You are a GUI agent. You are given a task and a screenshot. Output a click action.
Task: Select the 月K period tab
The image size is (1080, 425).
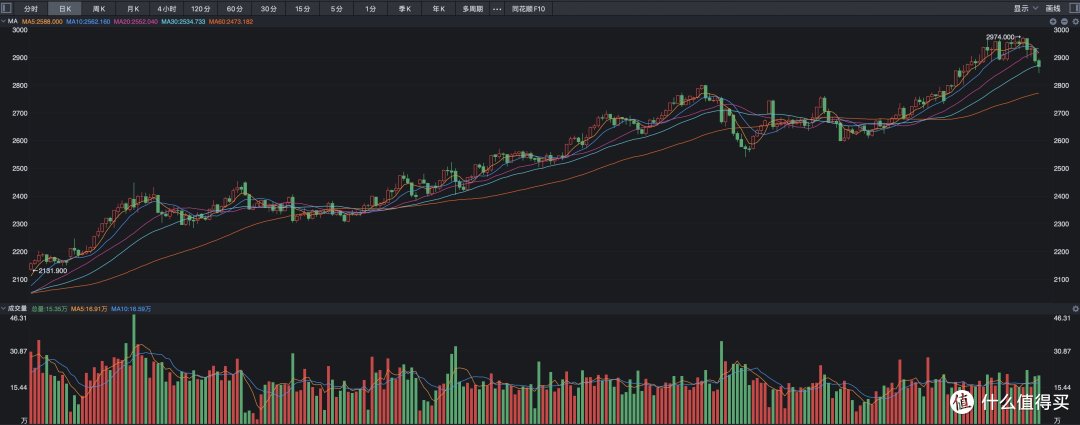(132, 9)
